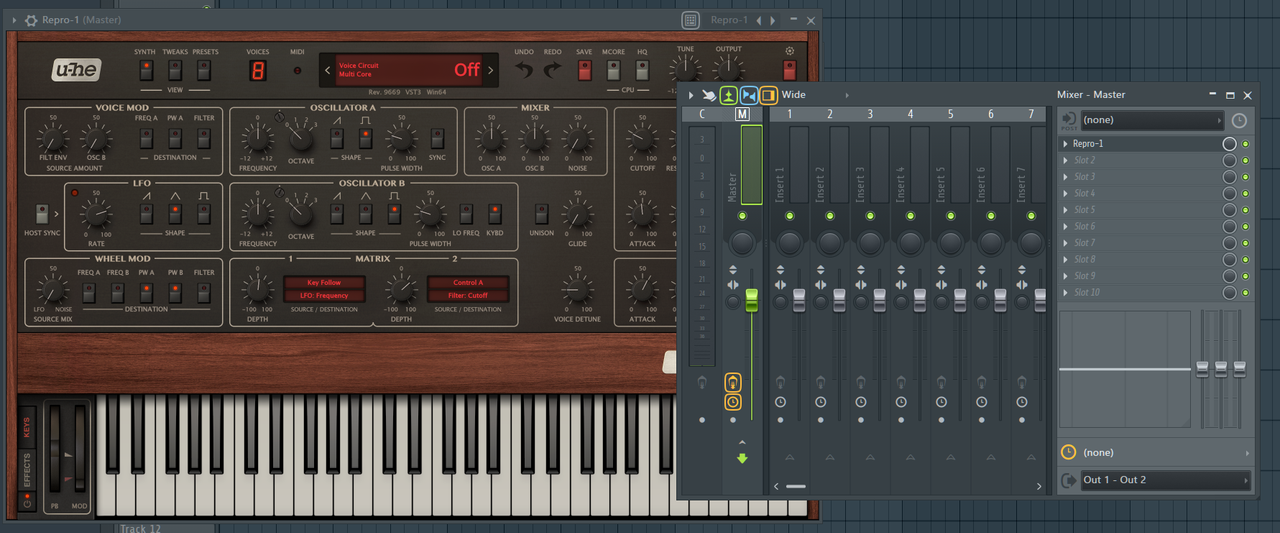Toggle the UNISON switch
Image resolution: width=1280 pixels, height=533 pixels.
[x=541, y=213]
